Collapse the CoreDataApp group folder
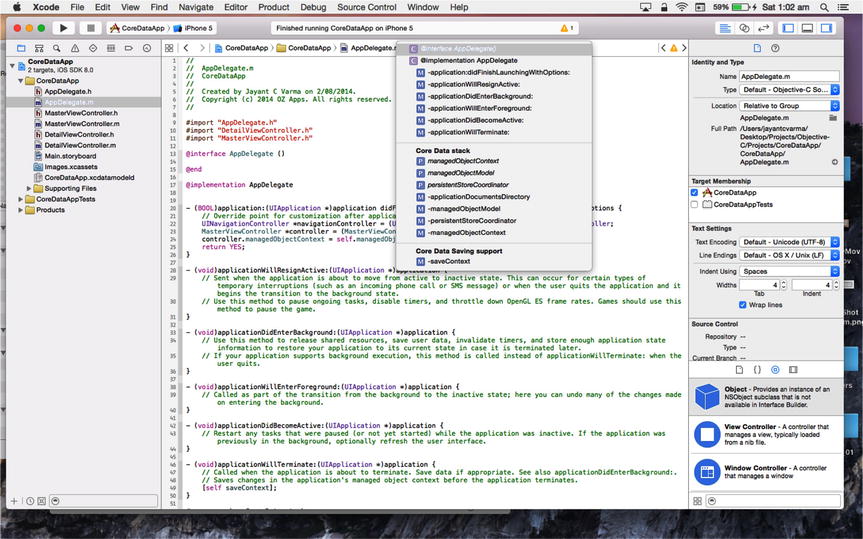863x539 pixels. point(20,81)
